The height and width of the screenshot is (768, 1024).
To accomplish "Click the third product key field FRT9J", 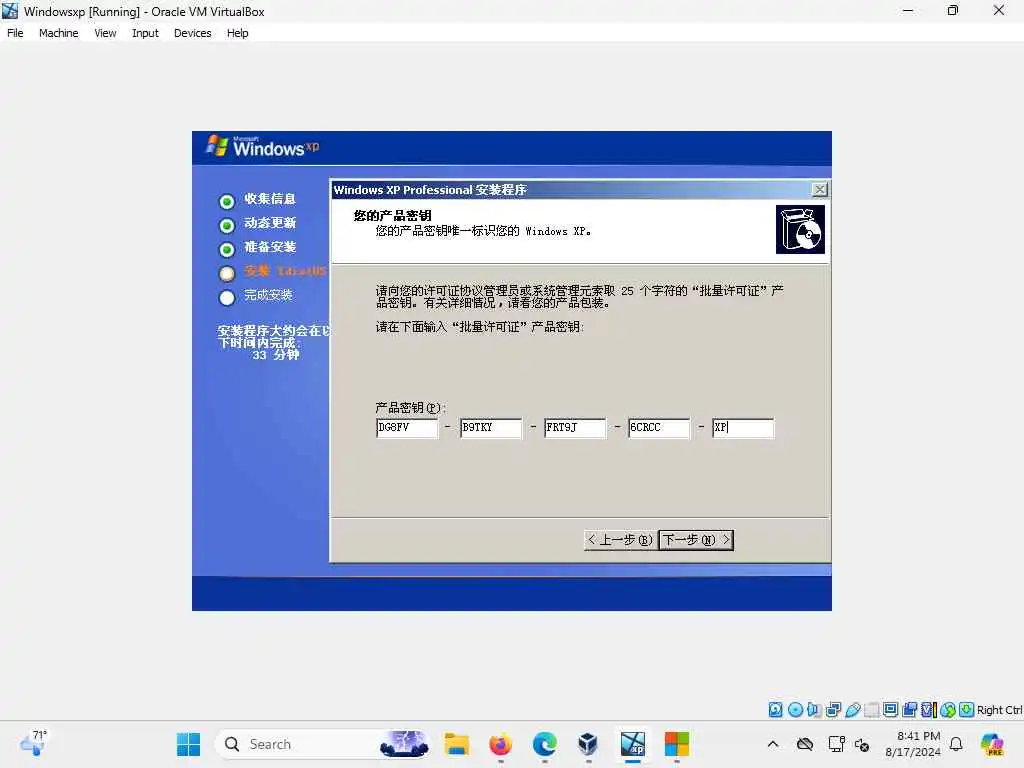I will (575, 428).
